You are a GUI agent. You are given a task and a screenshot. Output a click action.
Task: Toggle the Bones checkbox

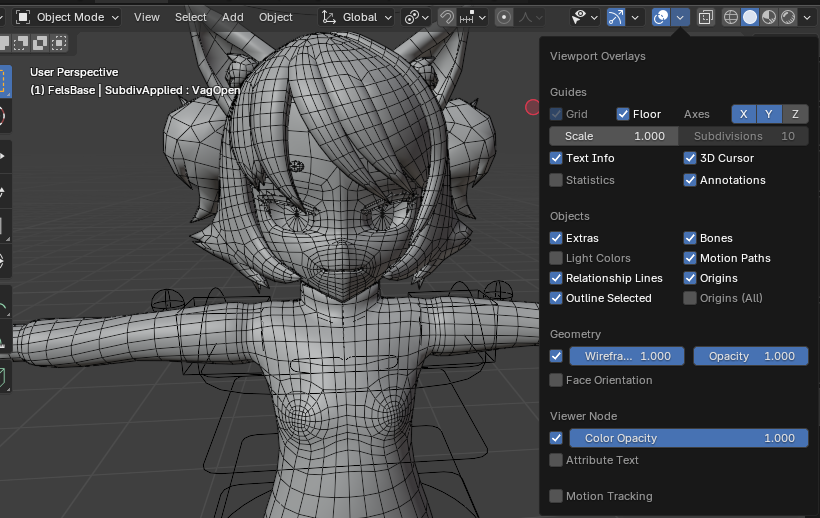pos(690,238)
